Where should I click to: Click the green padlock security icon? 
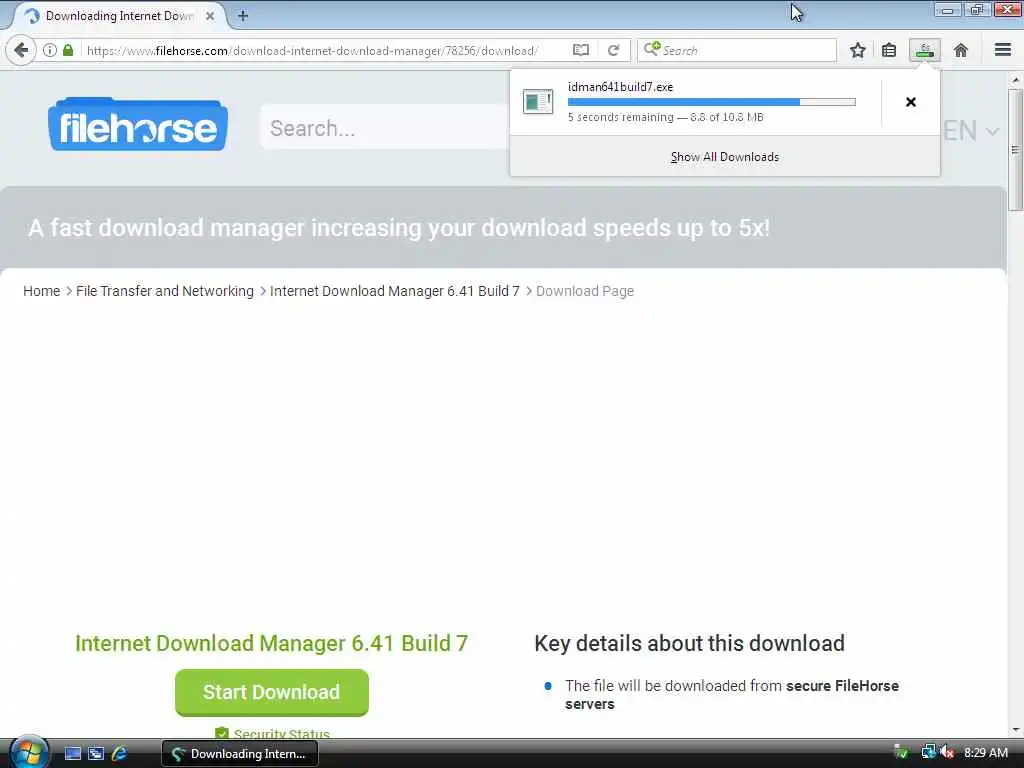point(68,50)
